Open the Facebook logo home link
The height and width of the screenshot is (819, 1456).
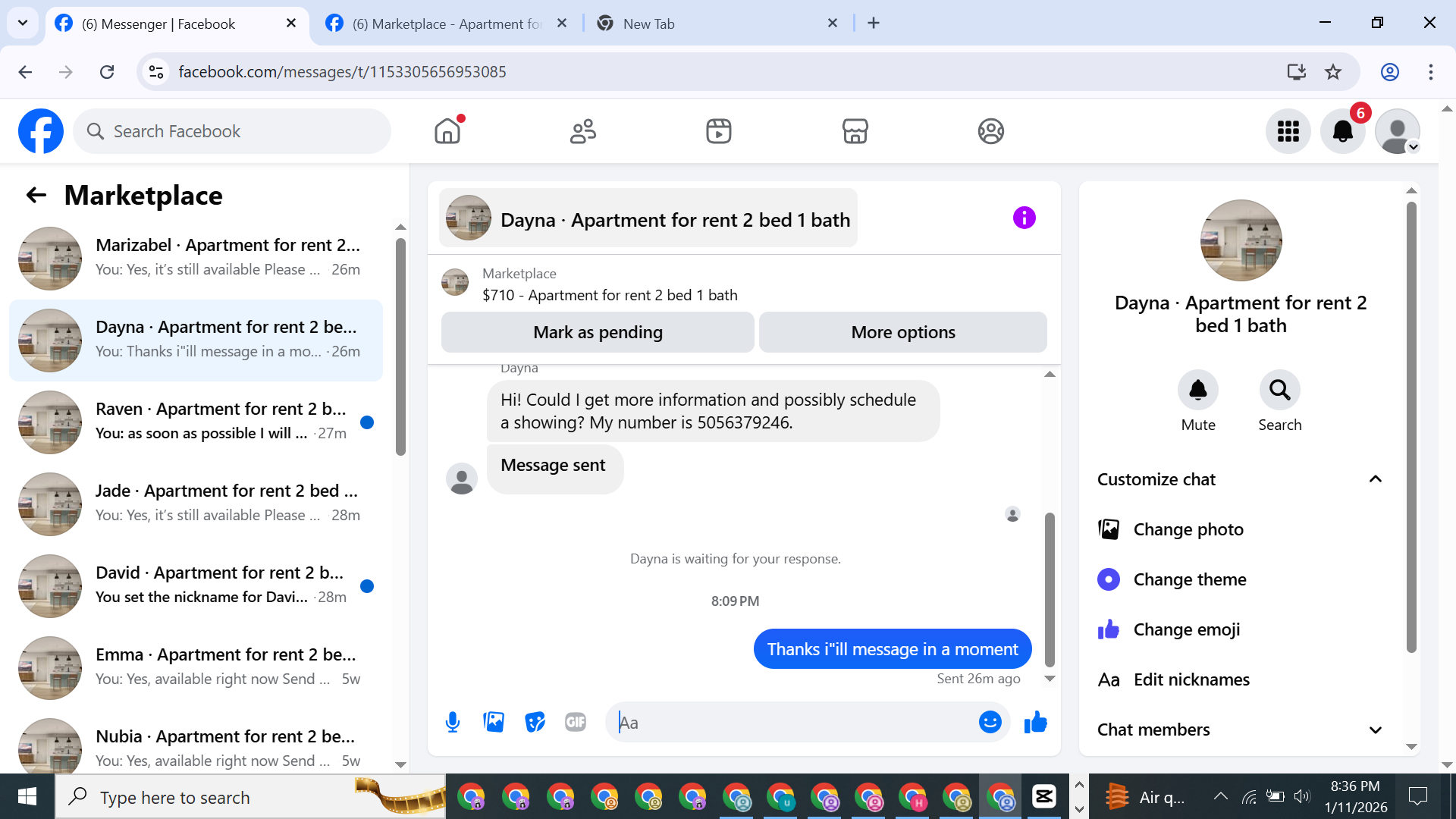(x=41, y=131)
